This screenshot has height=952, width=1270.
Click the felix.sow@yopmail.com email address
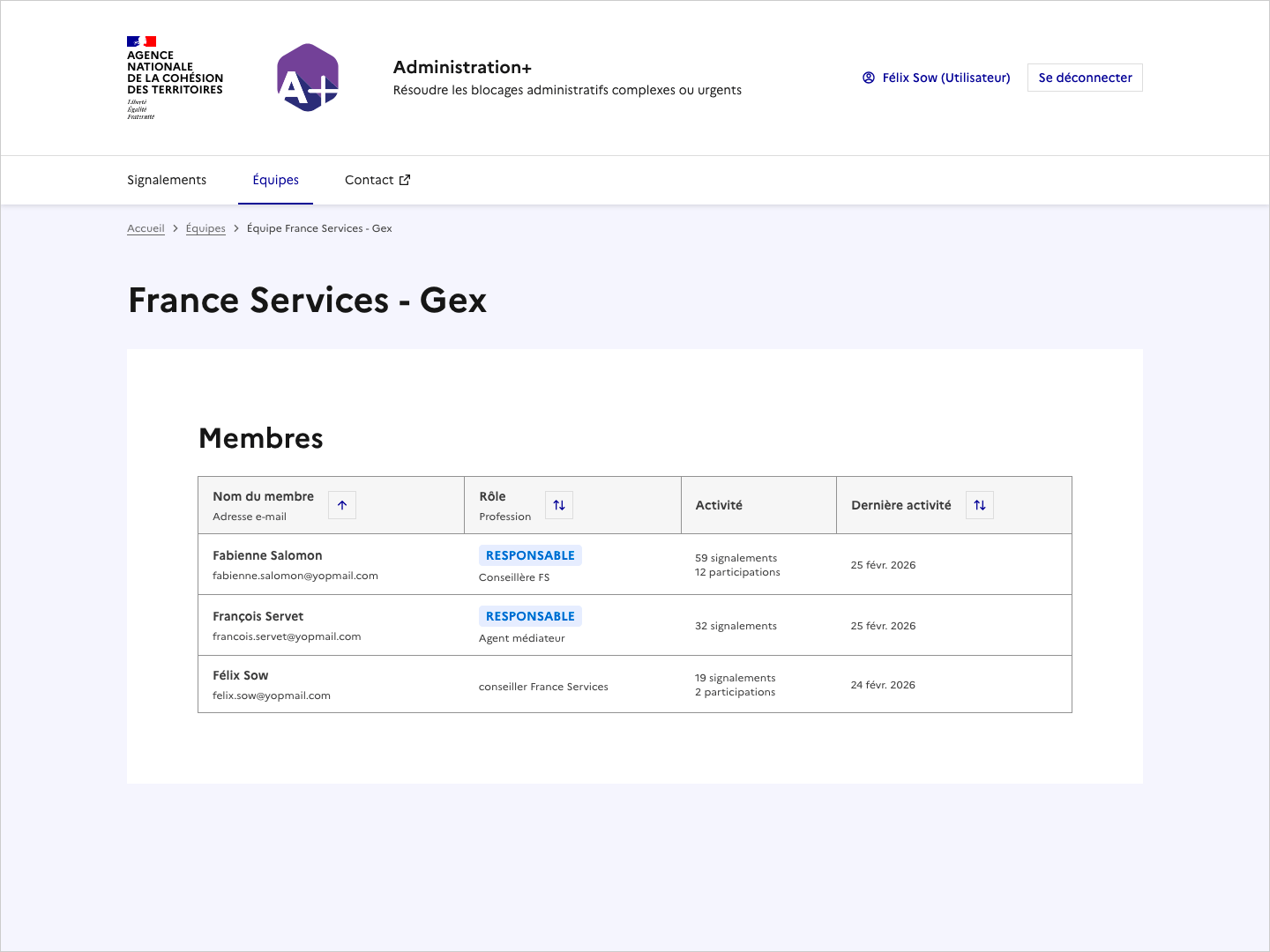272,695
